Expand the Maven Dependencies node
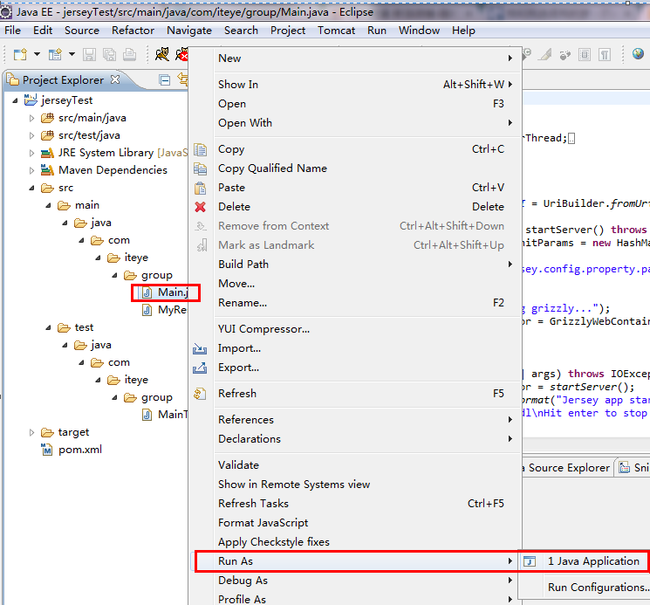The image size is (650, 605). click(32, 170)
